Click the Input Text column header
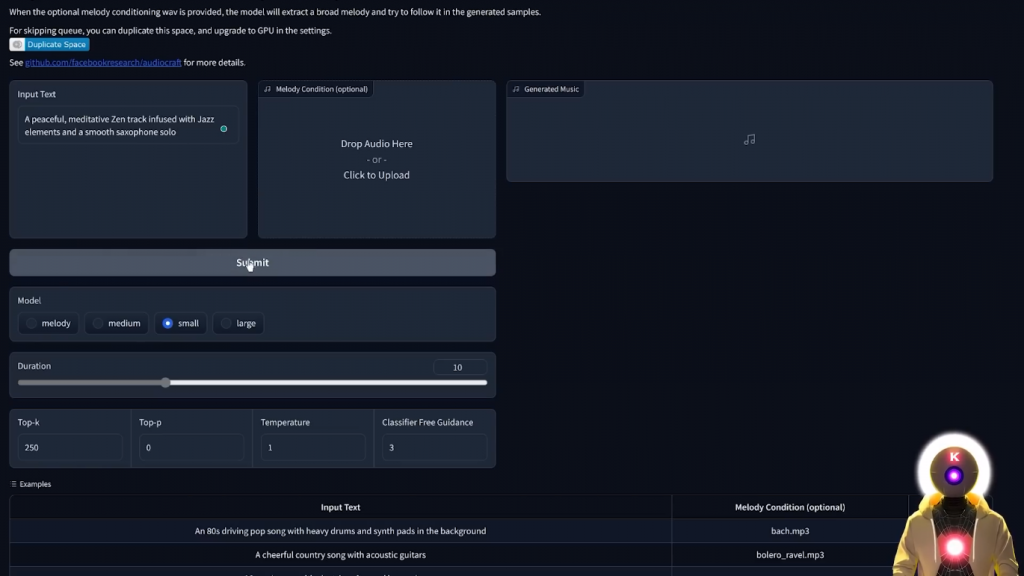Screen dimensions: 1024x576 (x=340, y=507)
